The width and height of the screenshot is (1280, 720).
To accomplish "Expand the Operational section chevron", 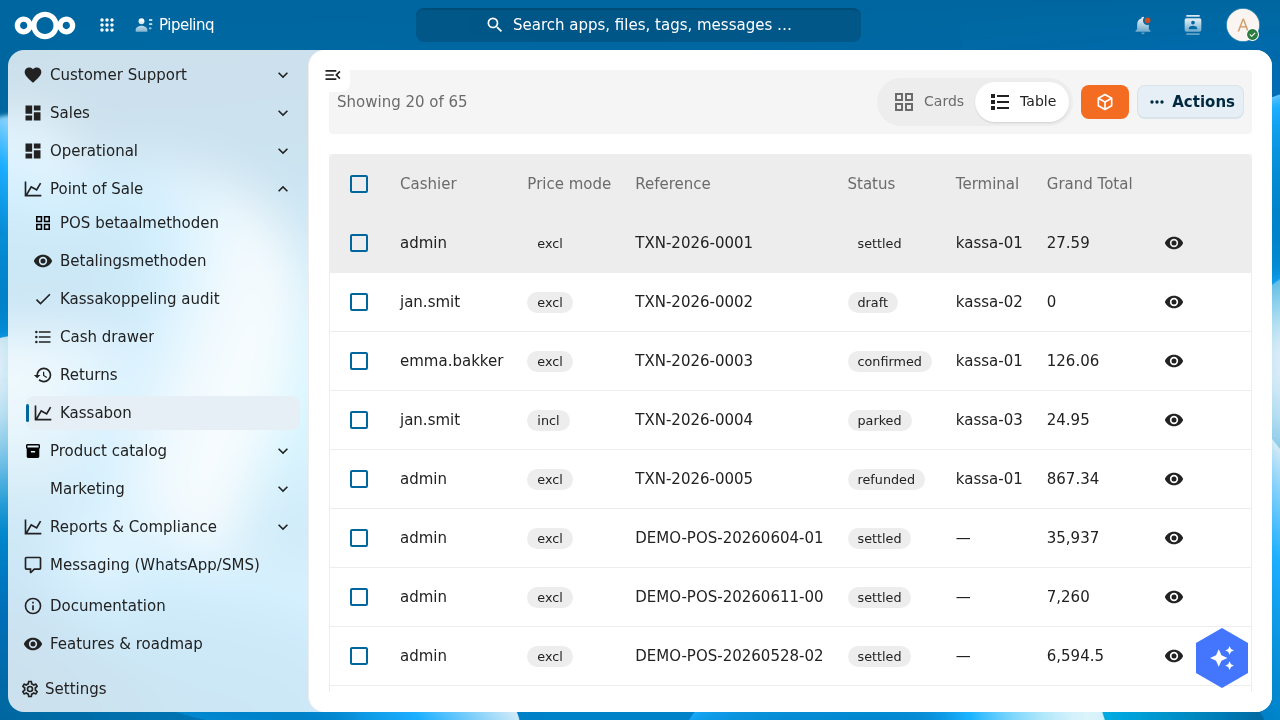I will (283, 151).
